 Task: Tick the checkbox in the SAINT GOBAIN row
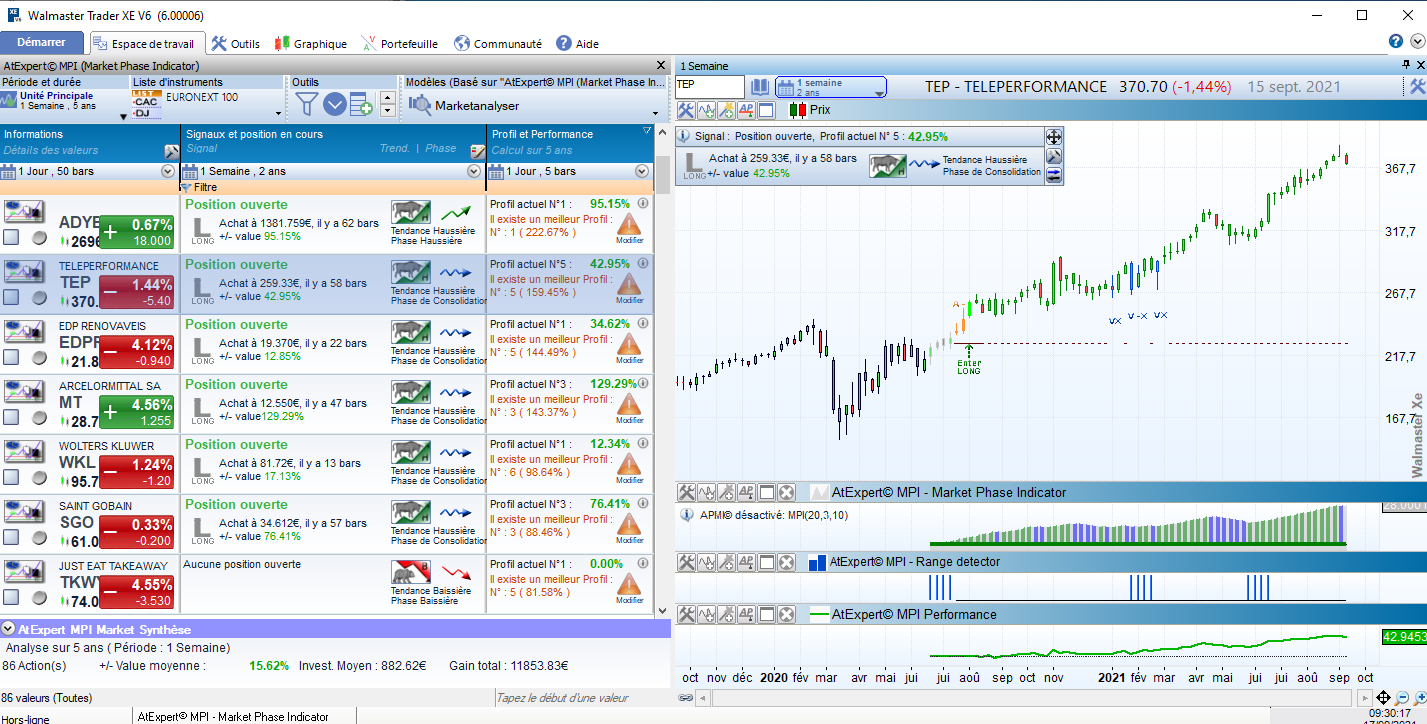pos(10,537)
